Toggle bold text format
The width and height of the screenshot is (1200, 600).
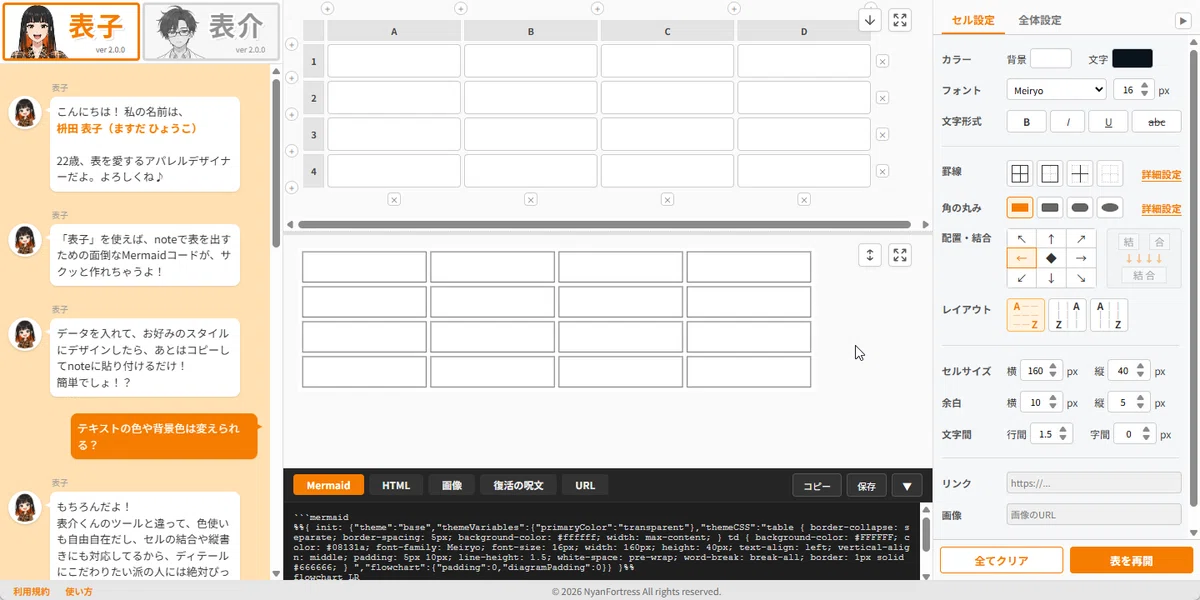(x=1026, y=122)
